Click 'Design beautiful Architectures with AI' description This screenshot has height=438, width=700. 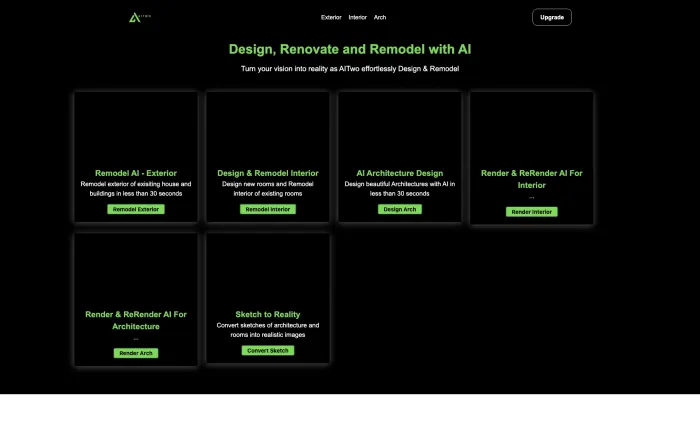tap(400, 188)
